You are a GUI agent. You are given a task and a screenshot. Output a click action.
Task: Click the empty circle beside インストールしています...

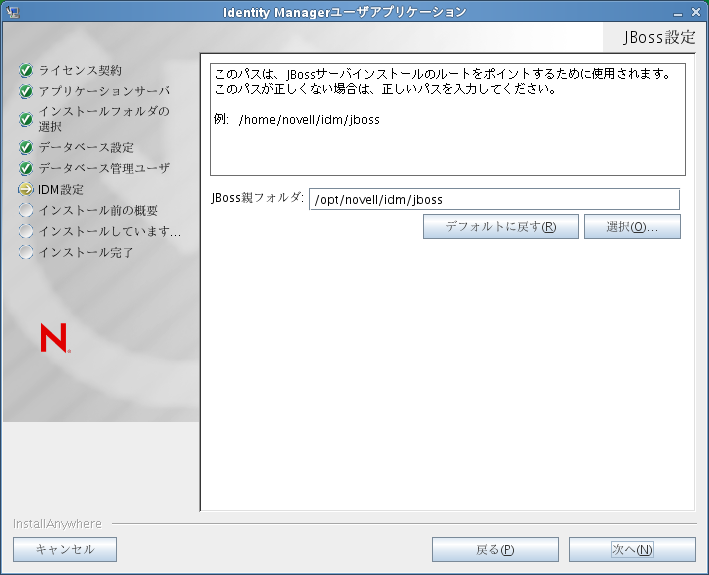coord(26,231)
